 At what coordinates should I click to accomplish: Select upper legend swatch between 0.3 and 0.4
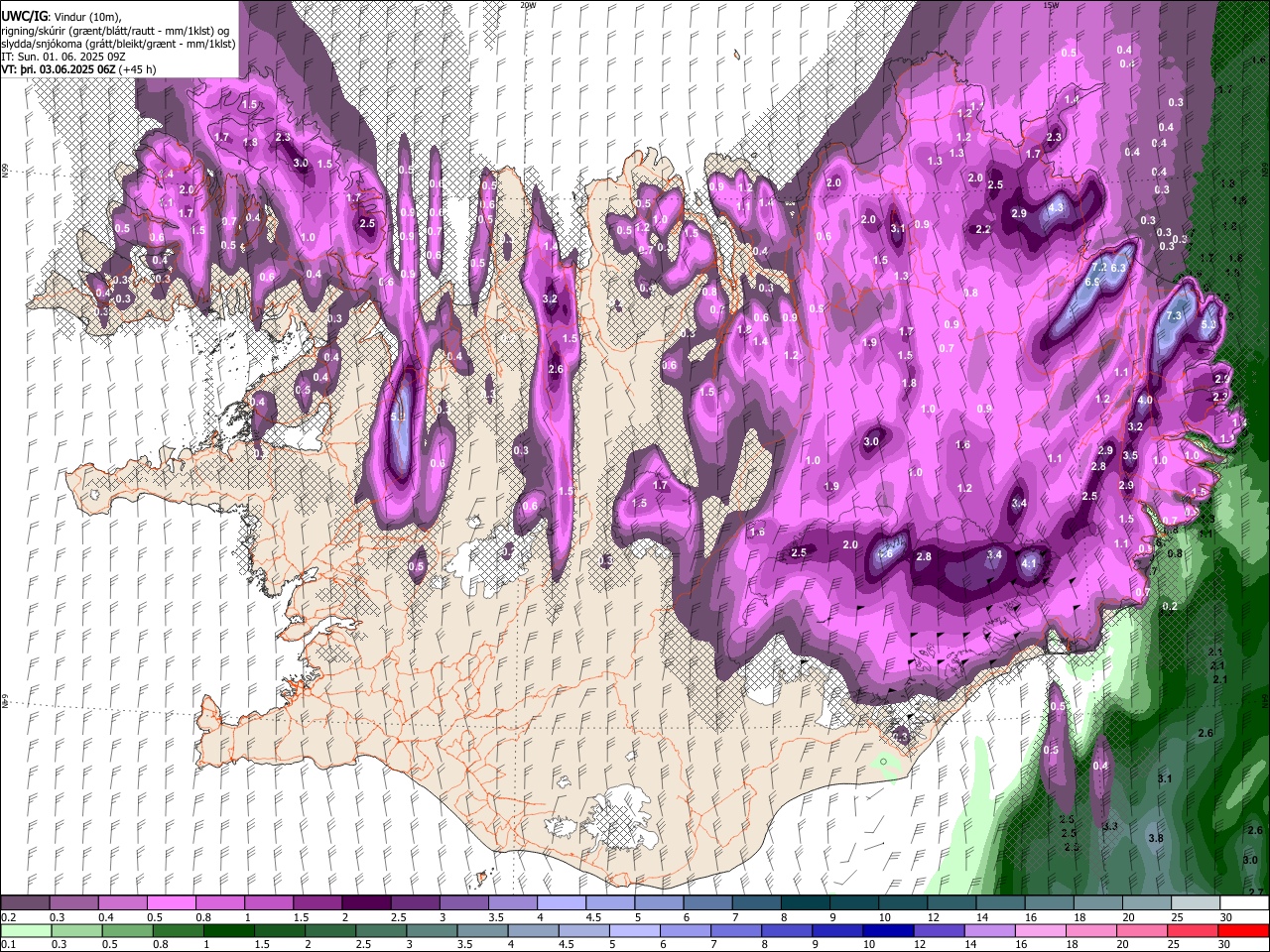[x=73, y=902]
